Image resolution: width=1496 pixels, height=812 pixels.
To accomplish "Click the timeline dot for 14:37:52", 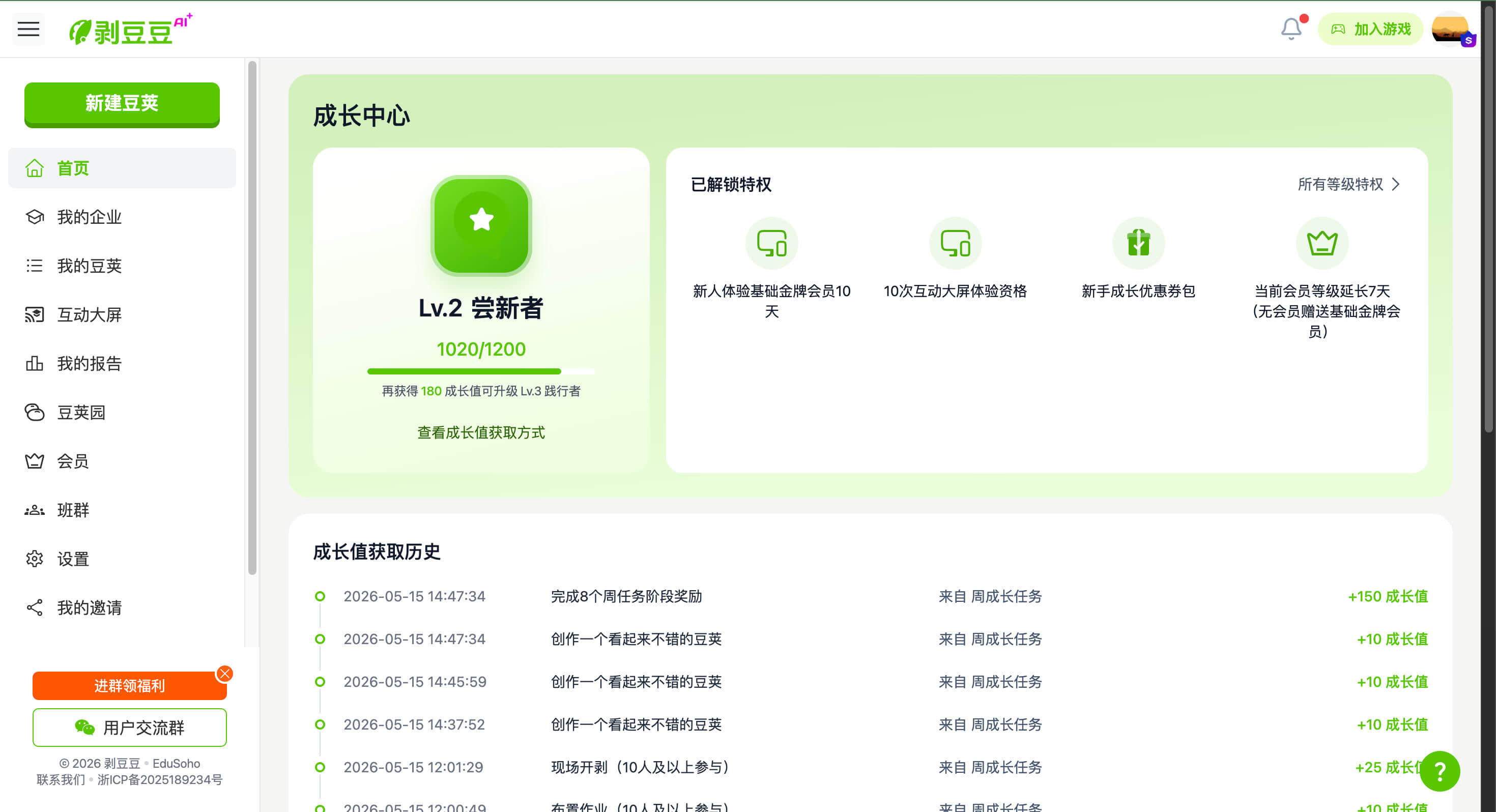I will point(320,724).
